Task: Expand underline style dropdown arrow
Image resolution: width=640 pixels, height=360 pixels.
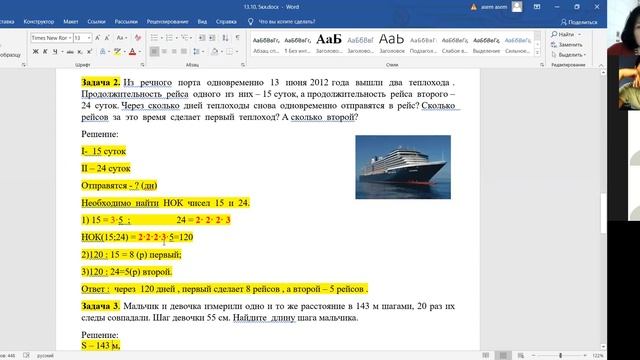Action: [x=62, y=52]
